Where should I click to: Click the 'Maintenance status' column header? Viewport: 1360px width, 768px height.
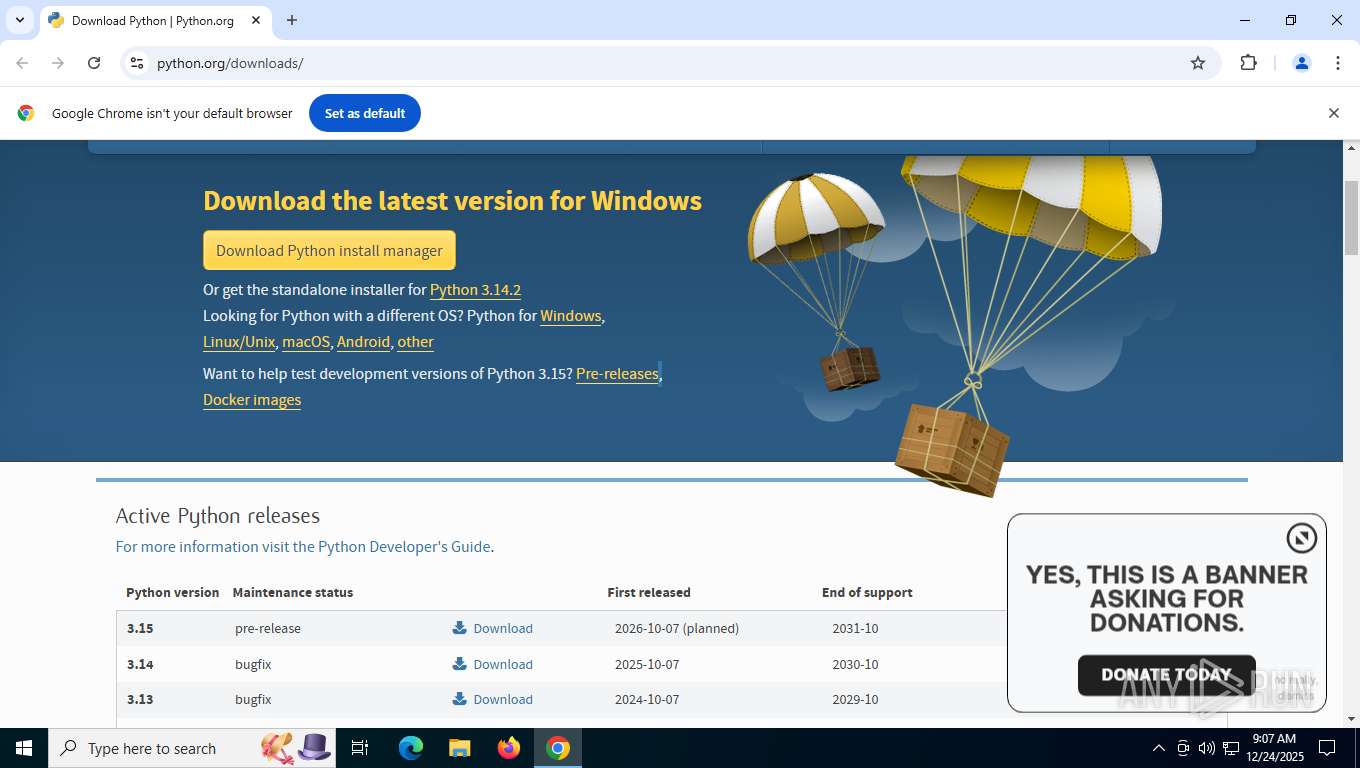pyautogui.click(x=293, y=593)
